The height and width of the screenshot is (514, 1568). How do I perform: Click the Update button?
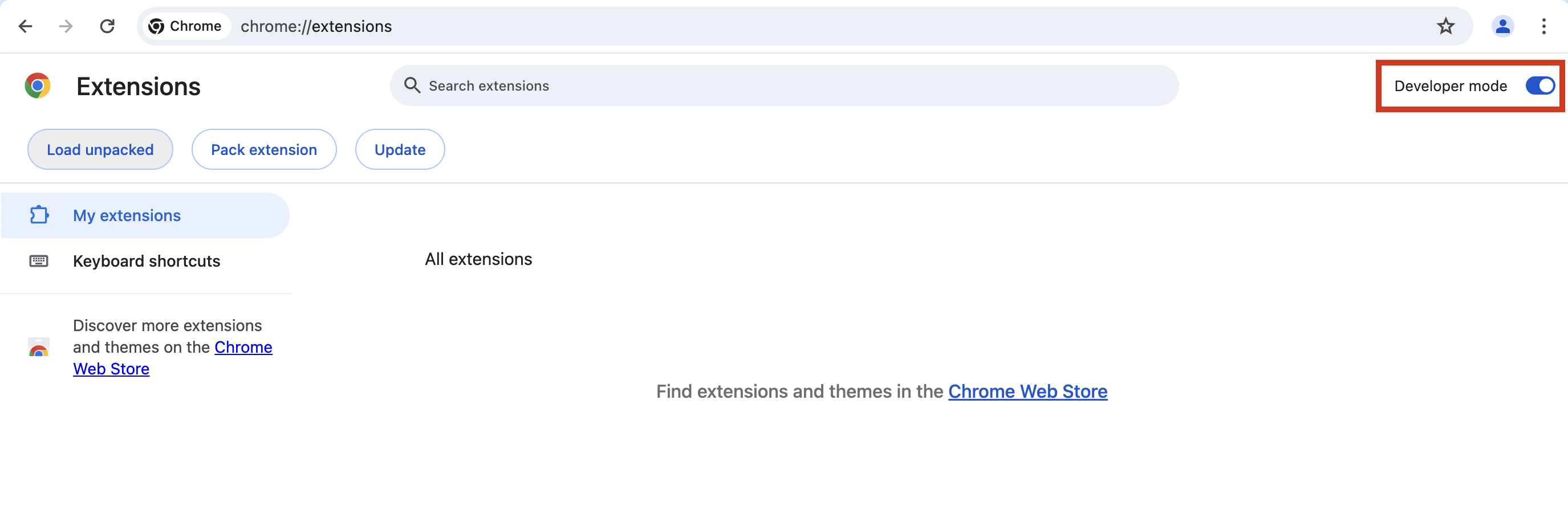399,150
